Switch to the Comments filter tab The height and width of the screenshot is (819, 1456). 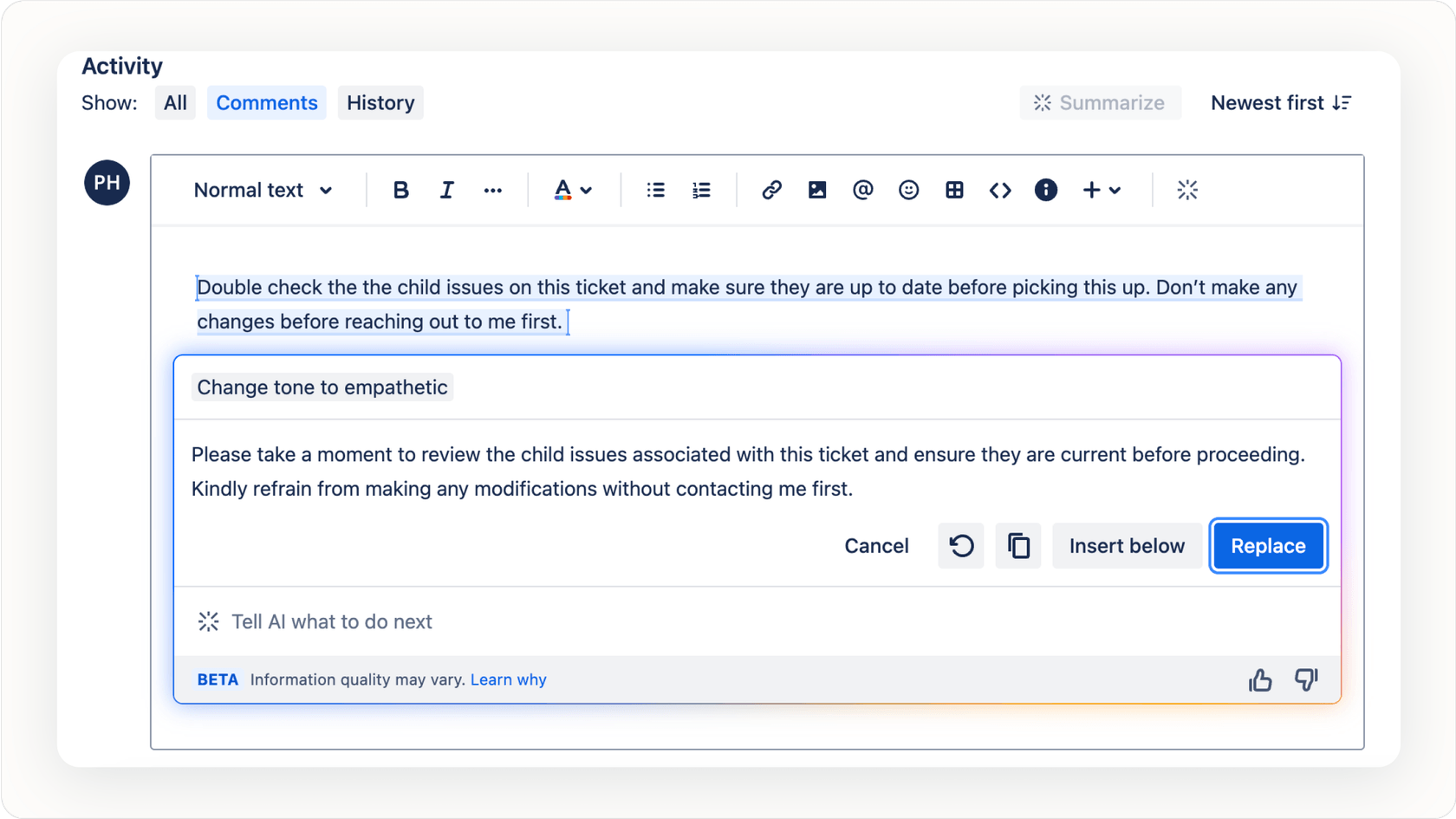tap(266, 102)
